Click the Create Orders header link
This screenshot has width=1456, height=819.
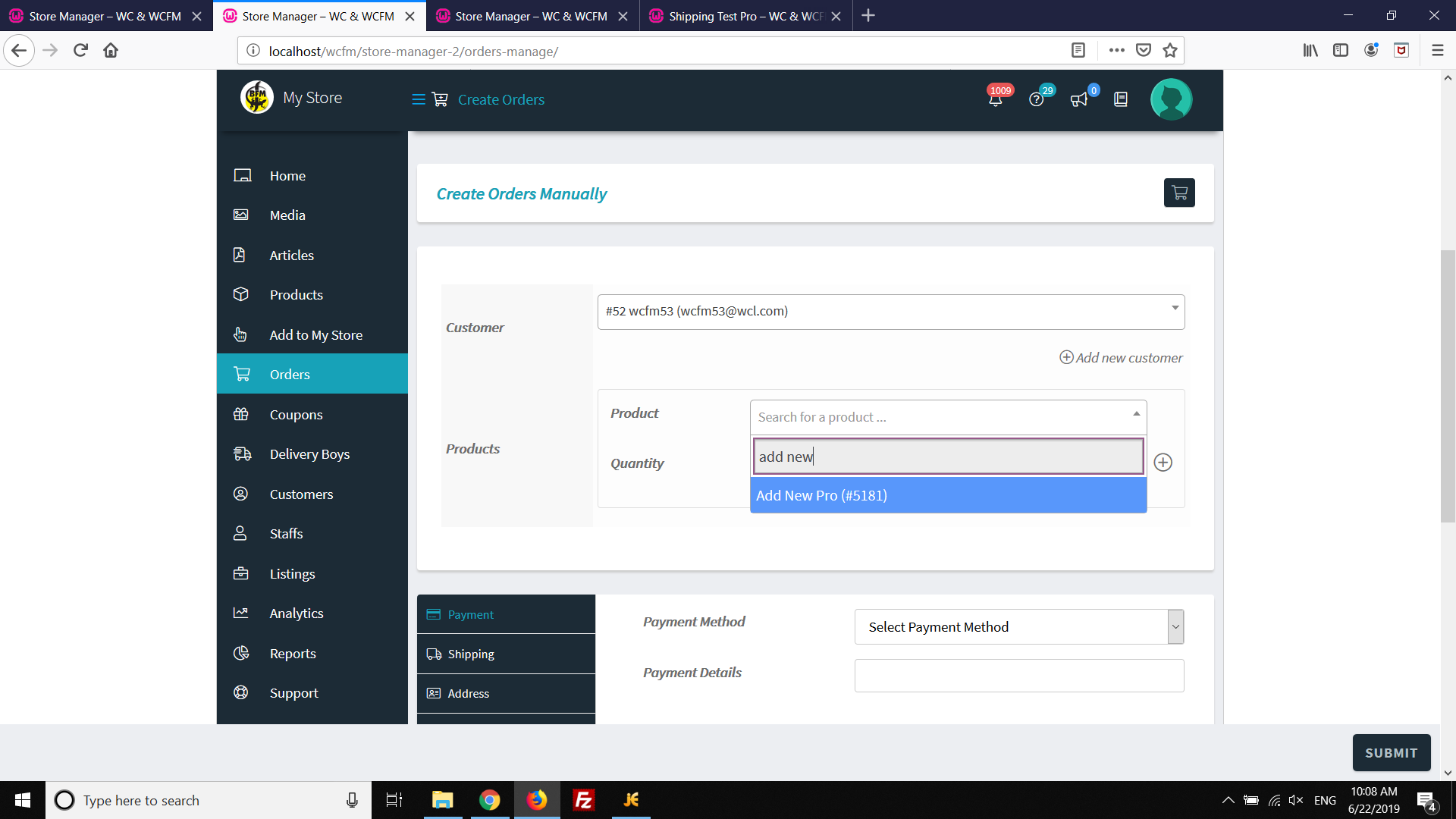(501, 100)
